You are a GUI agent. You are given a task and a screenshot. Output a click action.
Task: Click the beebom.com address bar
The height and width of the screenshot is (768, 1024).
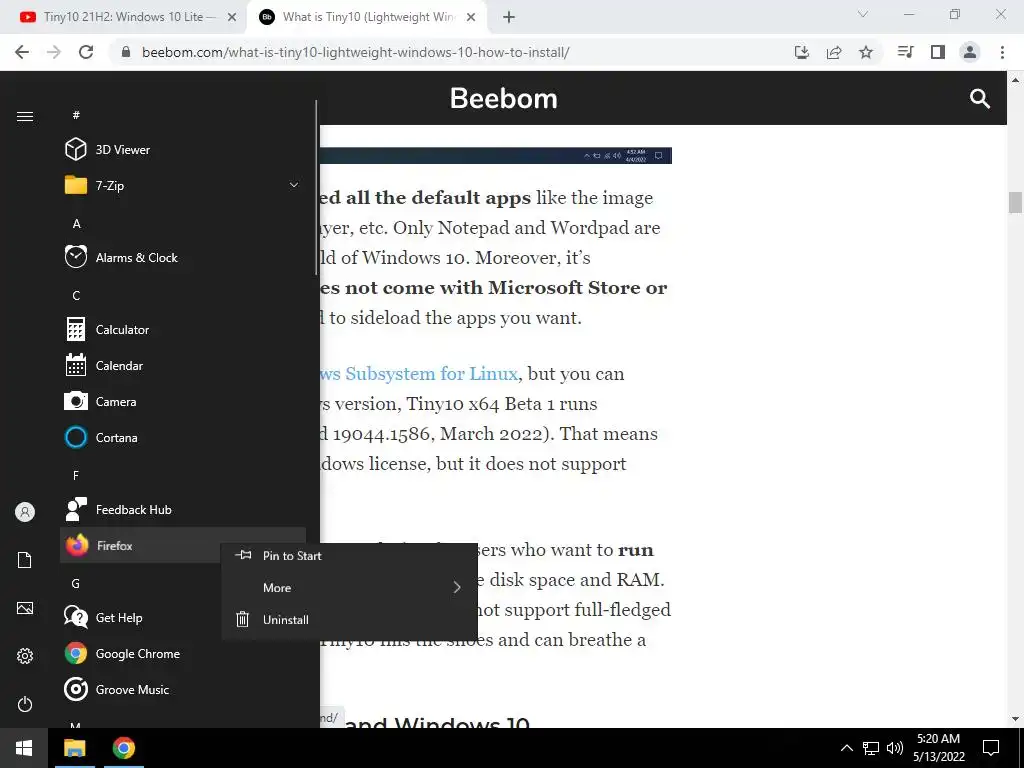[355, 52]
